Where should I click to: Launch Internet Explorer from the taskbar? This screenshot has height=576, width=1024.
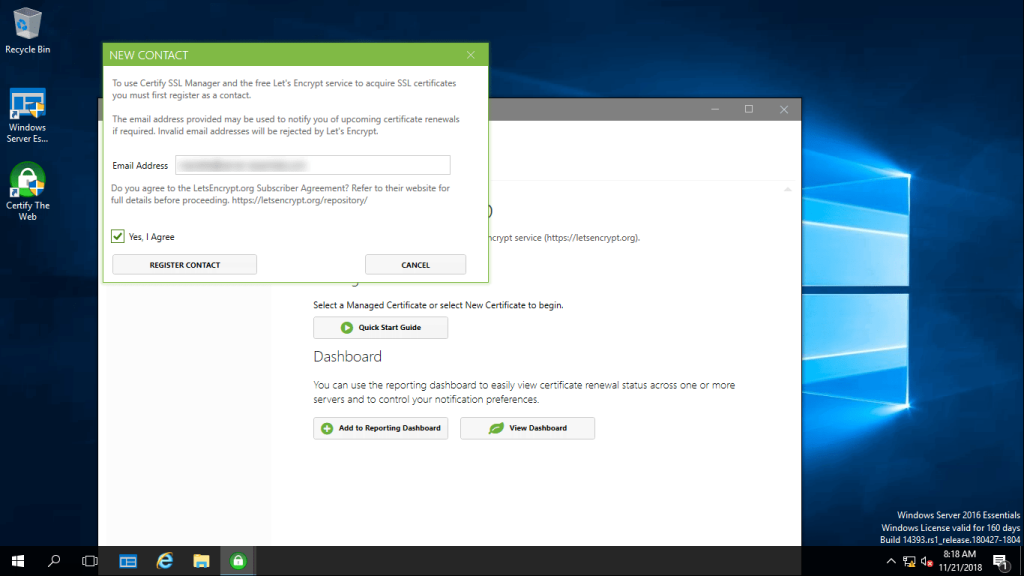point(165,561)
